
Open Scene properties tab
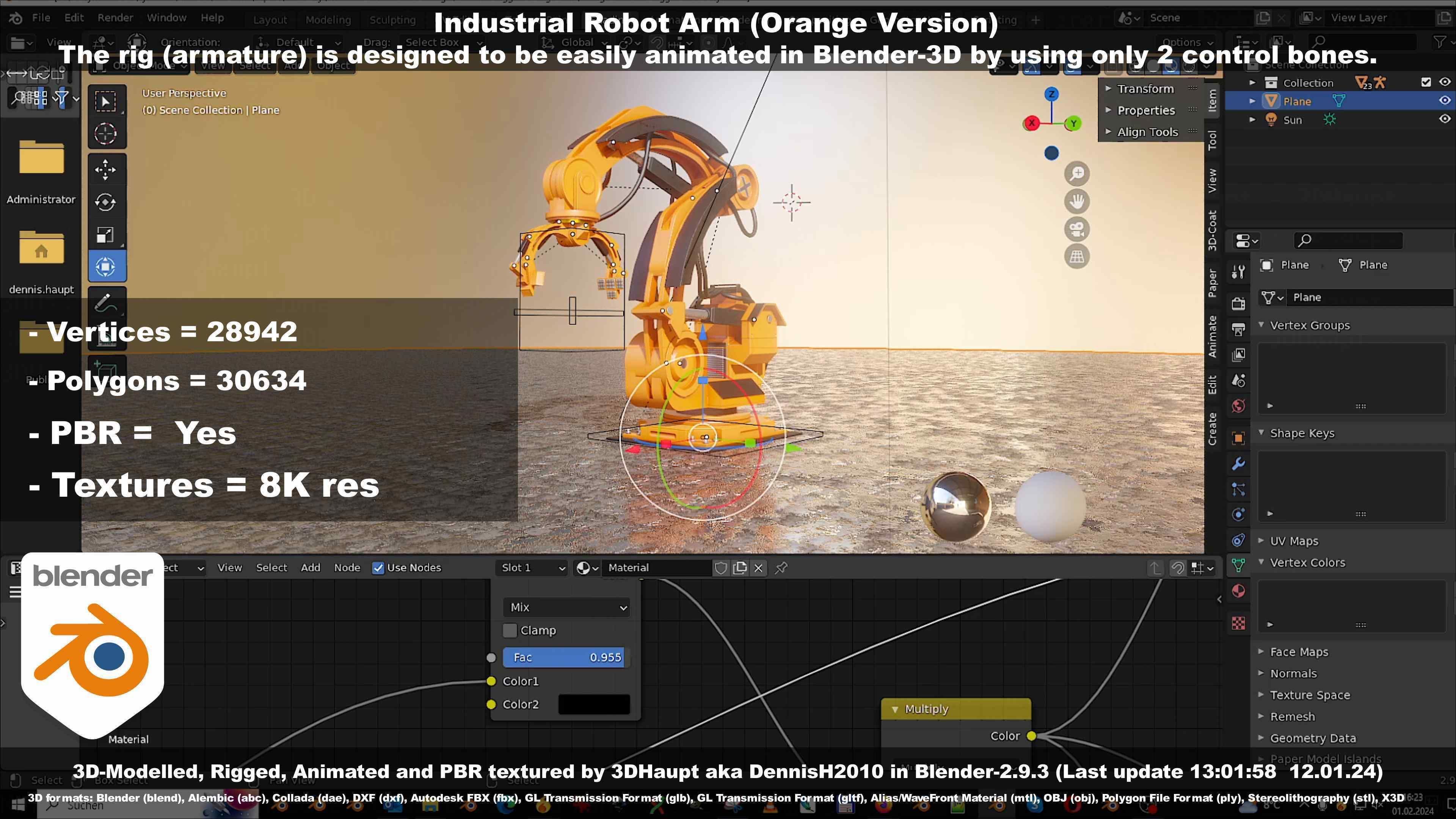pyautogui.click(x=1238, y=381)
